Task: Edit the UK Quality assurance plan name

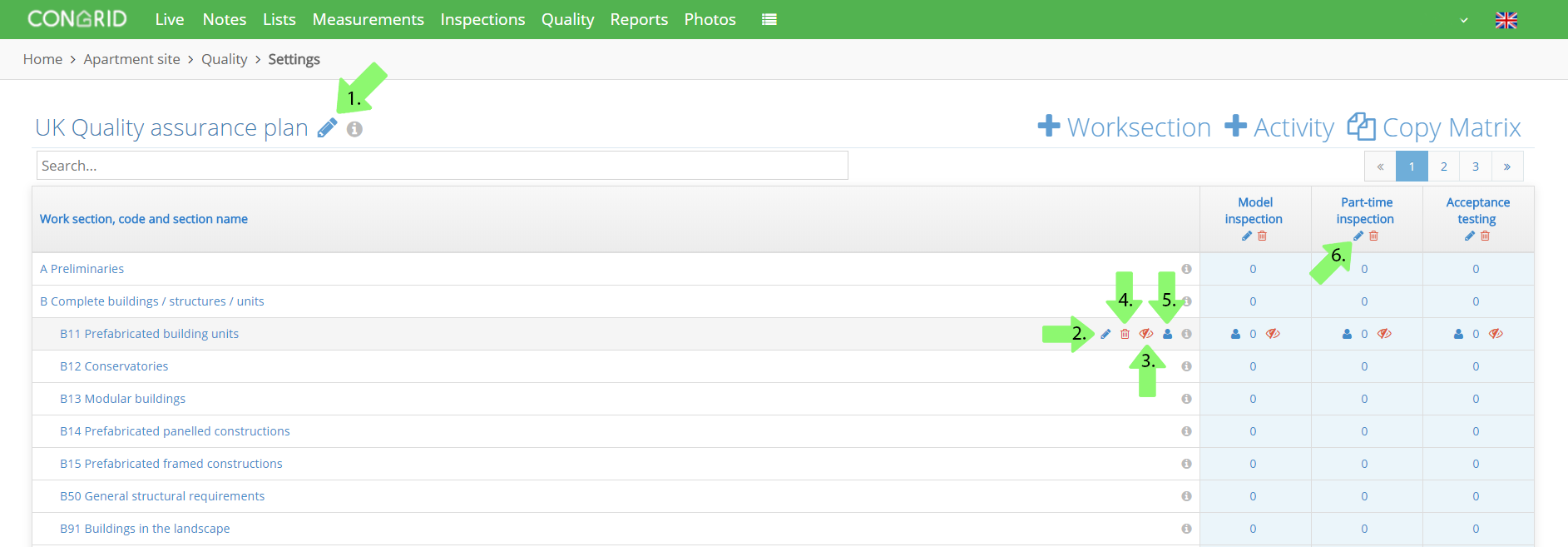Action: (x=328, y=128)
